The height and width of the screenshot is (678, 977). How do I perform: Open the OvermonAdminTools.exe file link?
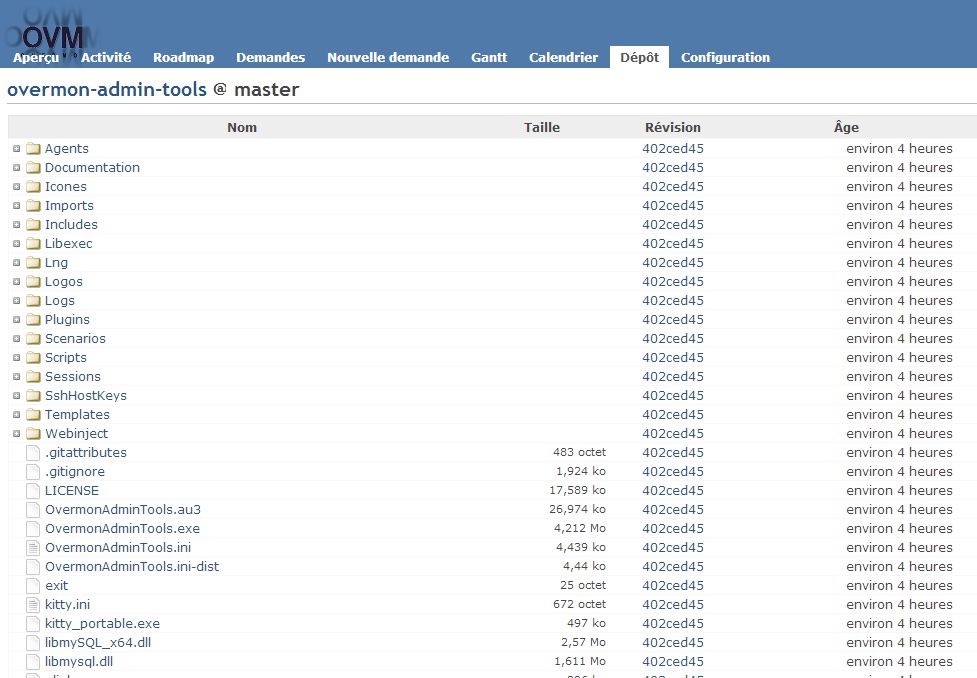(122, 529)
